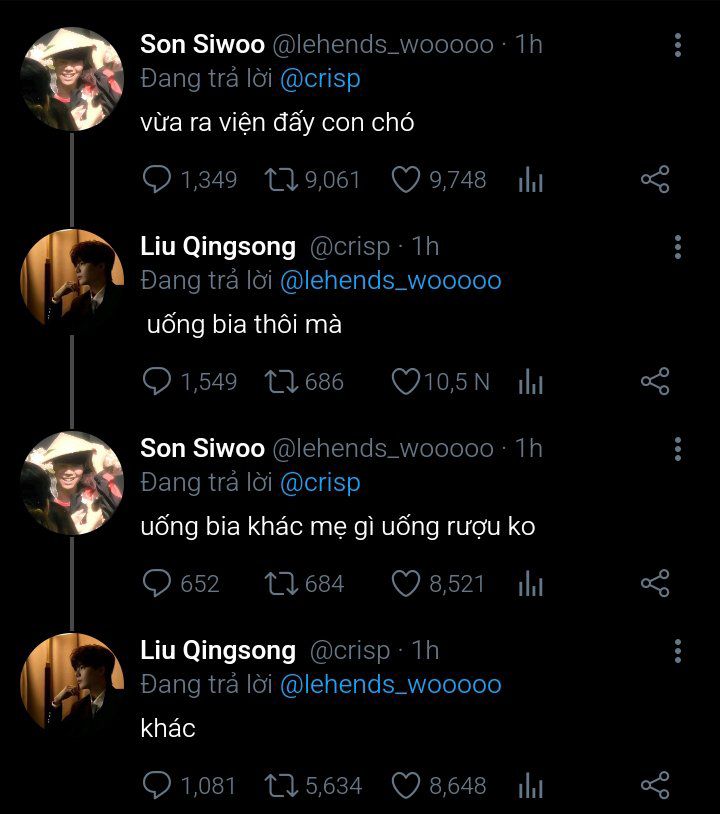
Task: View analytics for "uống bia thôi mà" tweet
Action: tap(530, 382)
